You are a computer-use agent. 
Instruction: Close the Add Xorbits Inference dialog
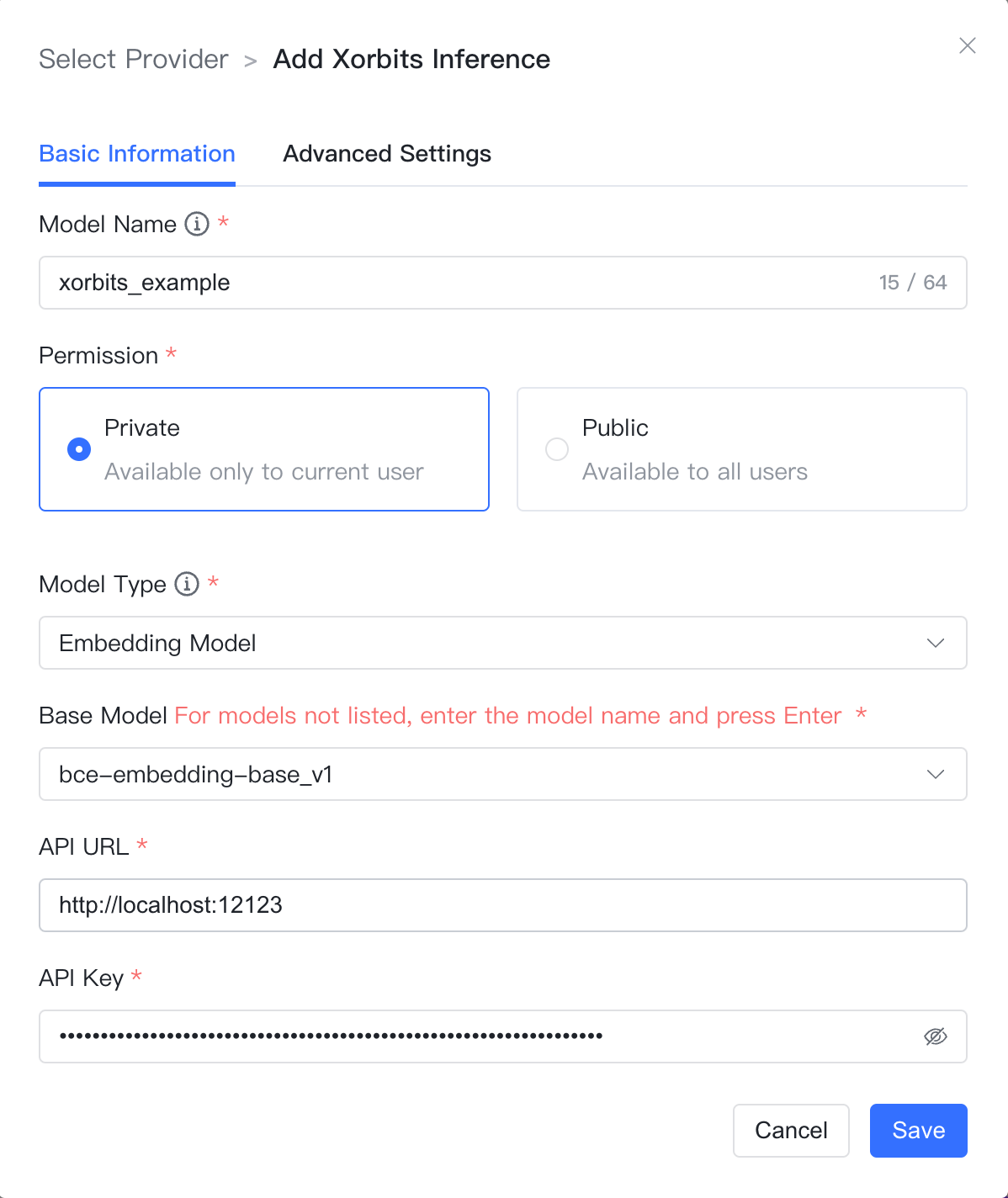[968, 45]
